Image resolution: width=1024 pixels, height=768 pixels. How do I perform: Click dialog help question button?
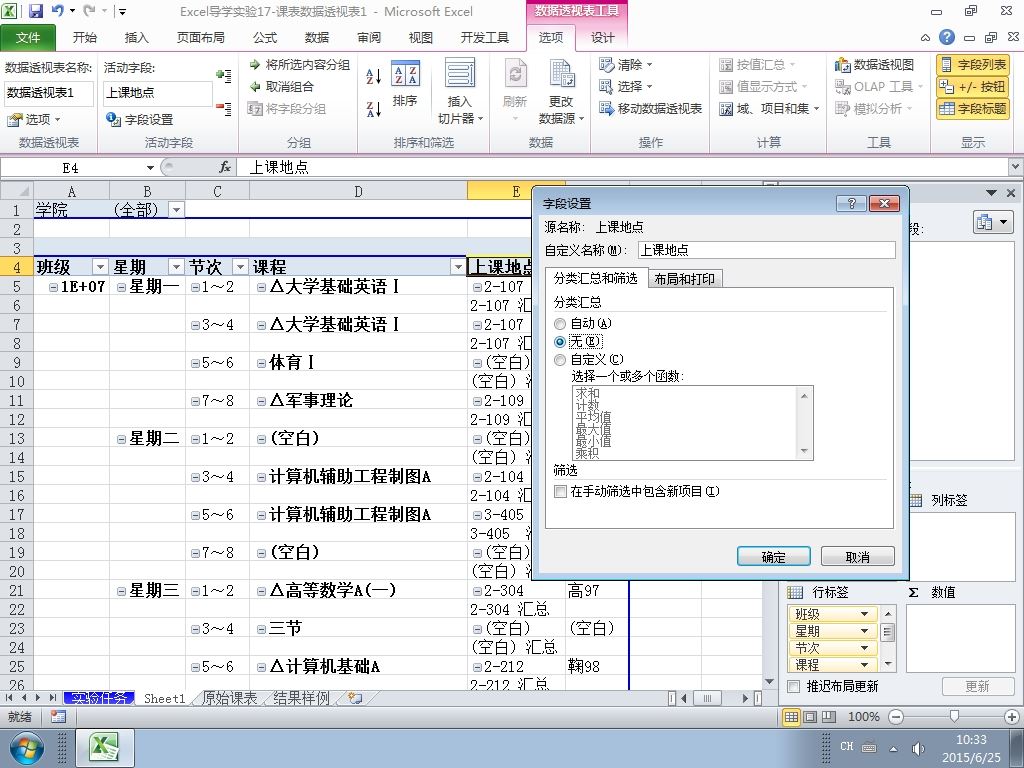(x=851, y=203)
